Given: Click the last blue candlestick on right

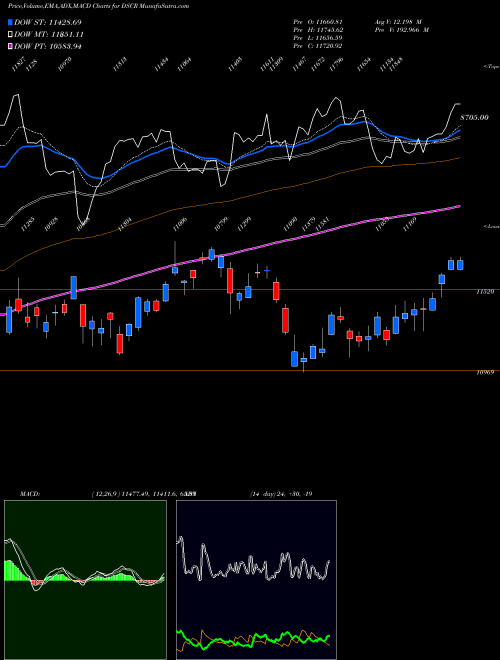Looking at the screenshot, I should pos(460,265).
